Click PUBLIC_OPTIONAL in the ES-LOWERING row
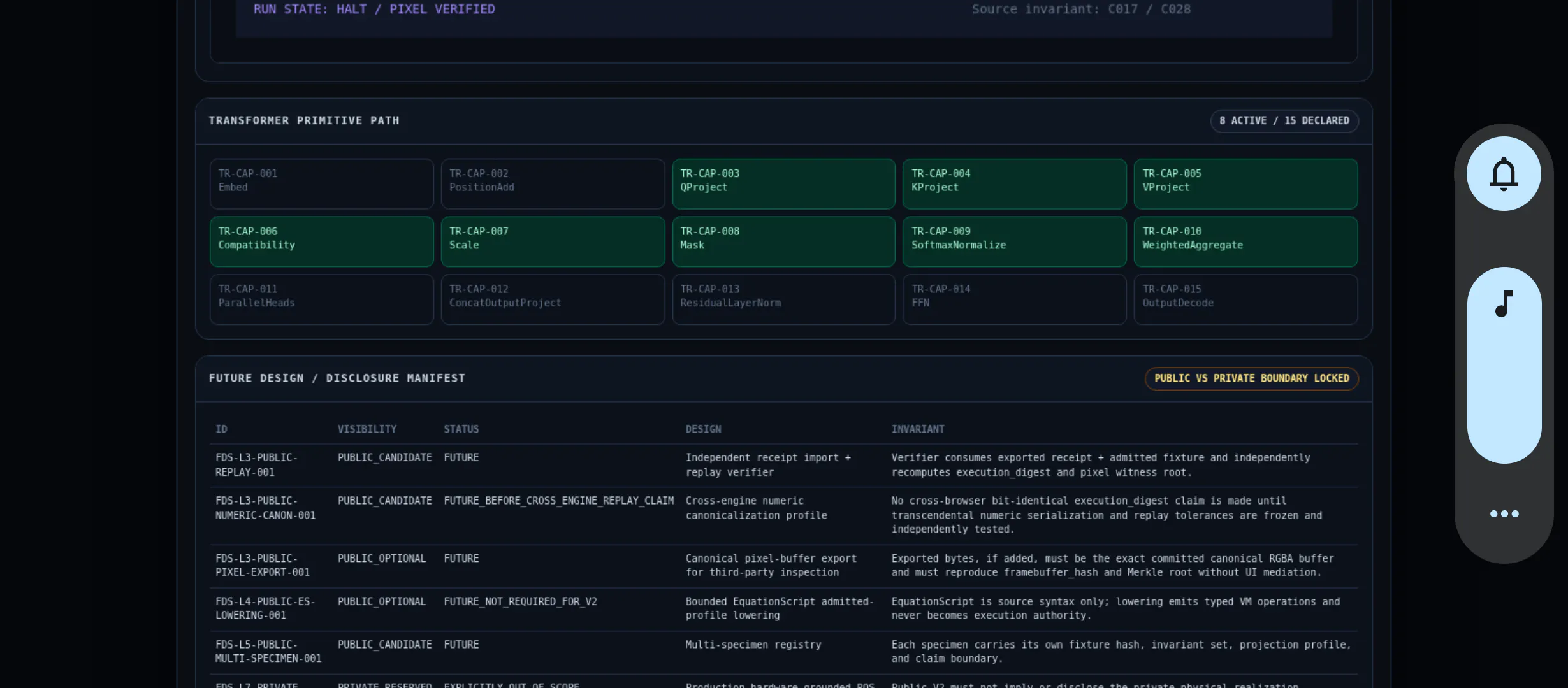 coord(382,601)
